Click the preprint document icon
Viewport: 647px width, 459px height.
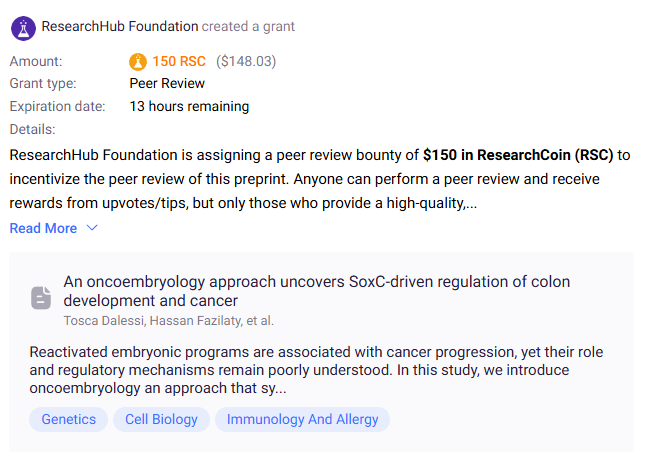click(x=41, y=297)
